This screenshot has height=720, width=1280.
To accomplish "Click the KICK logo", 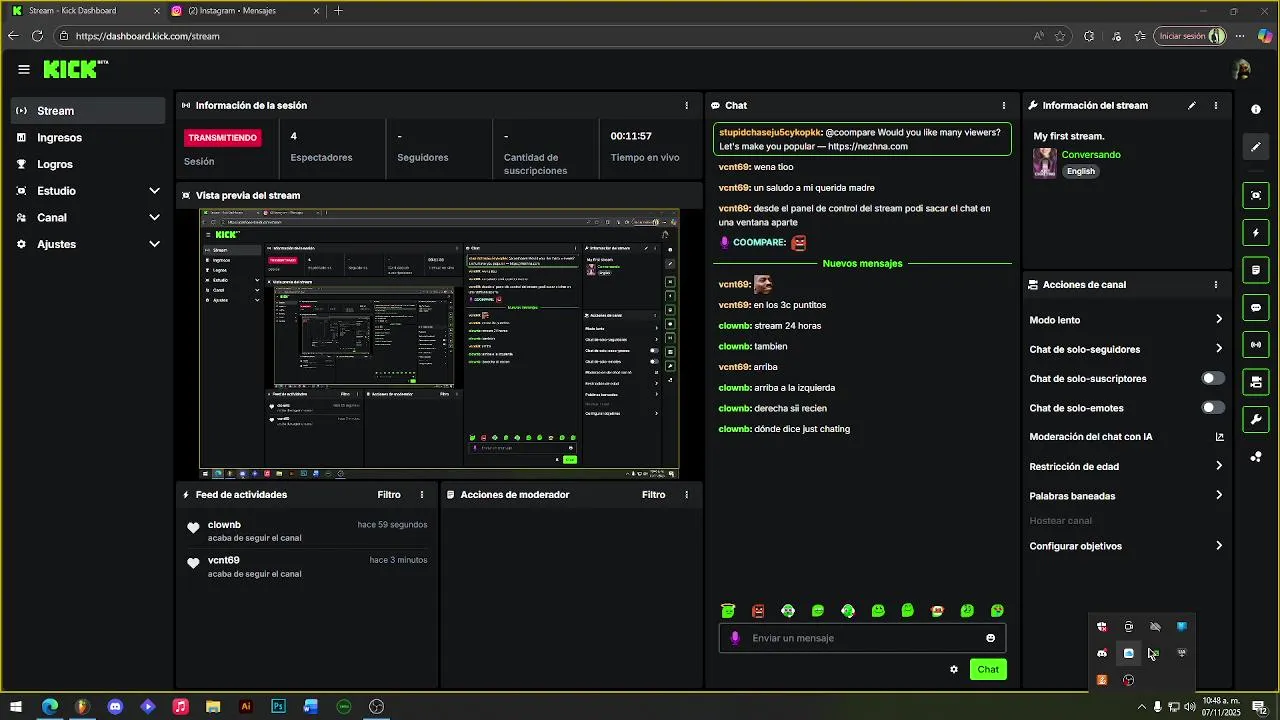I will 75,69.
